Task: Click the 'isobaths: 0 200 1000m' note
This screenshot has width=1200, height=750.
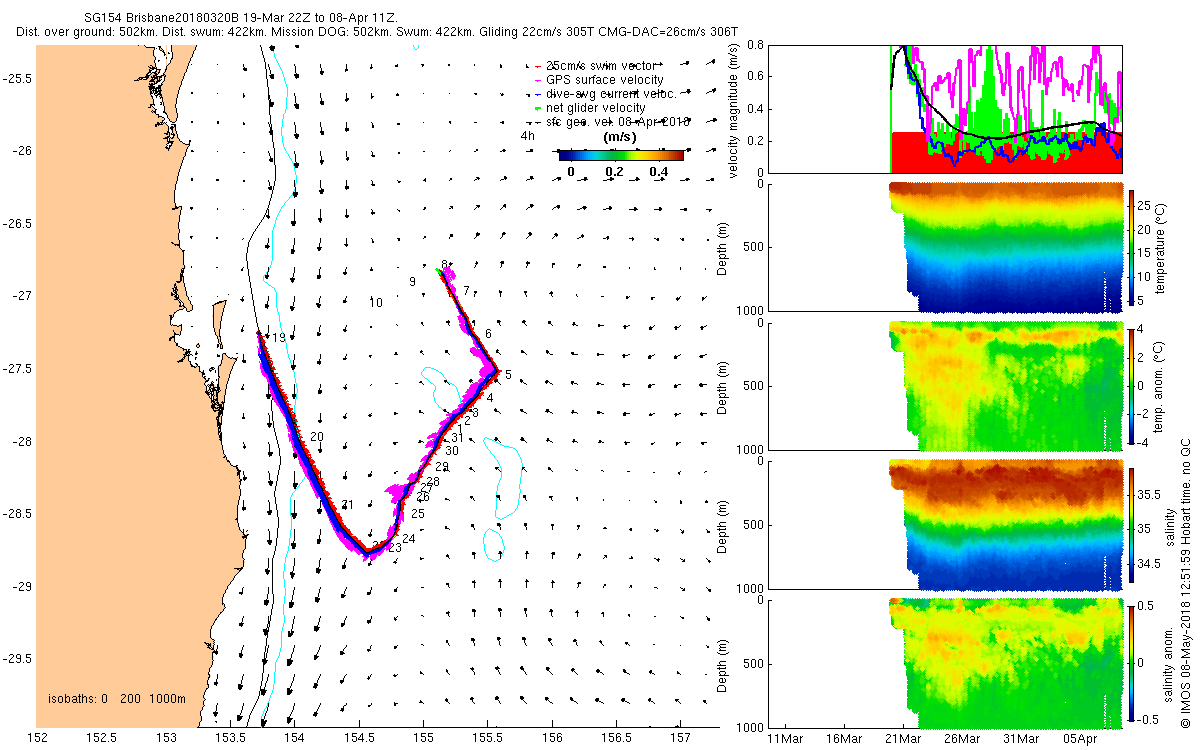Action: (117, 698)
